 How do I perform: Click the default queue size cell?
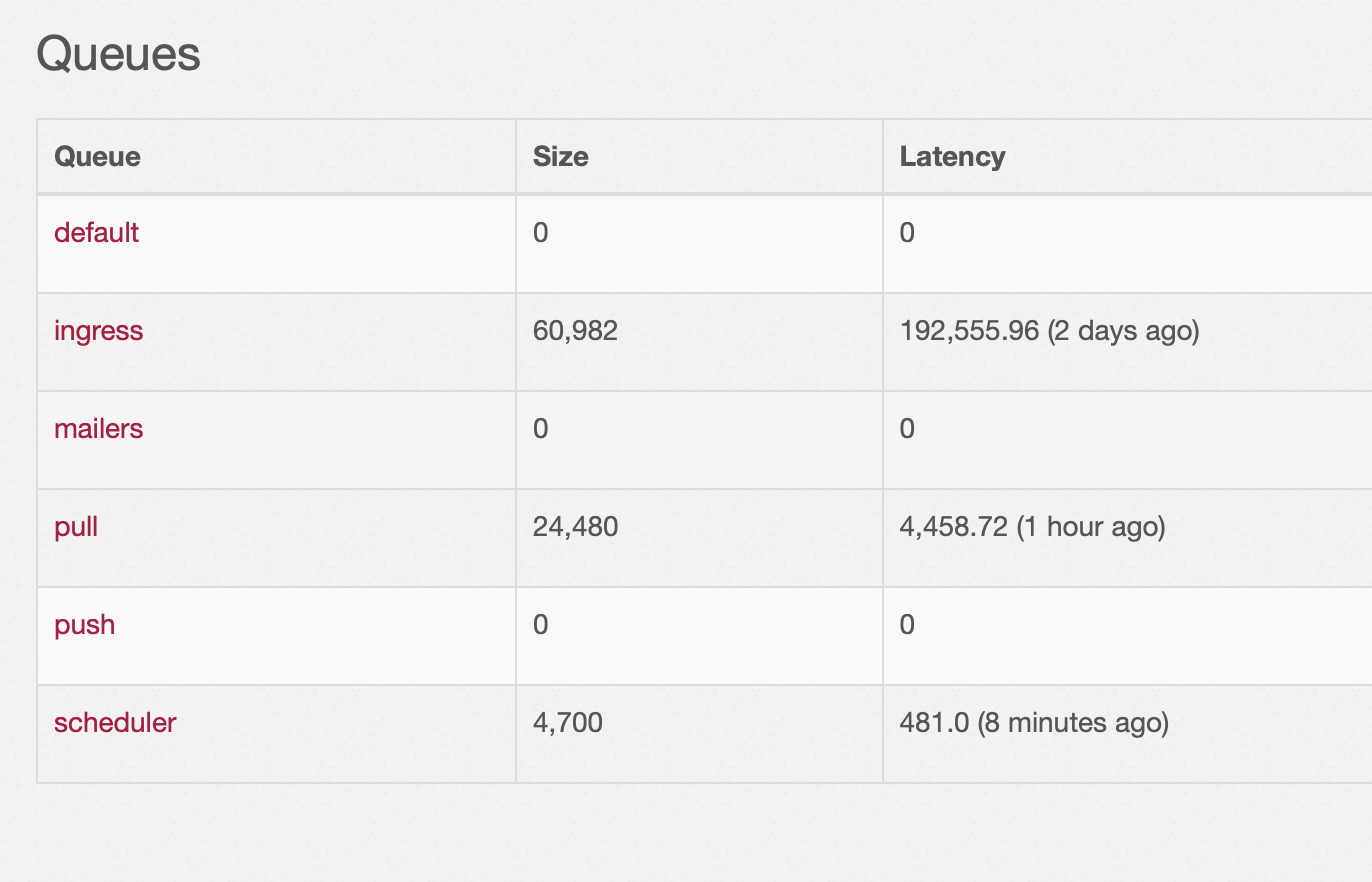[699, 244]
